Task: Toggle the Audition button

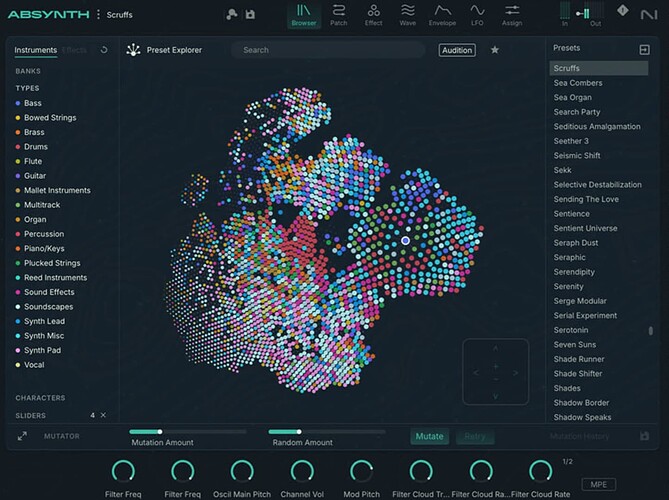Action: [x=457, y=50]
